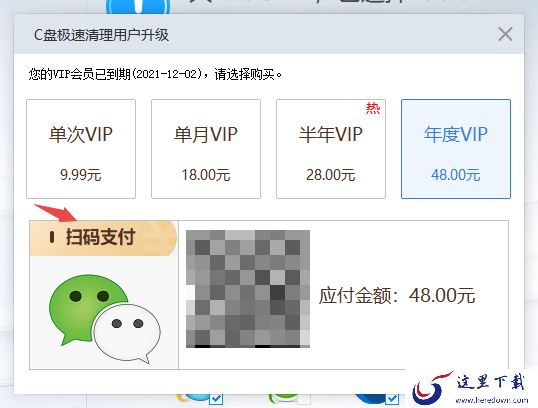Close the C盘极速清理用户升级 dialog
This screenshot has width=538, height=408.
505,34
